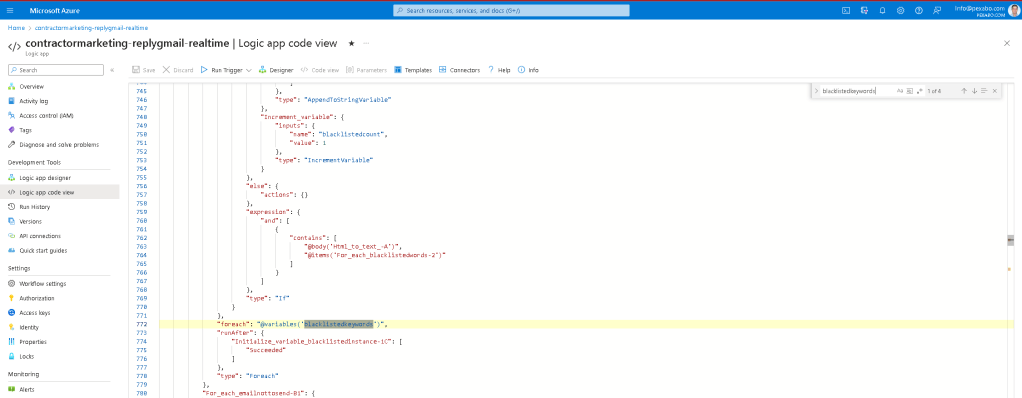Open the more options ellipsis by title
This screenshot has width=1022, height=398.
366,43
